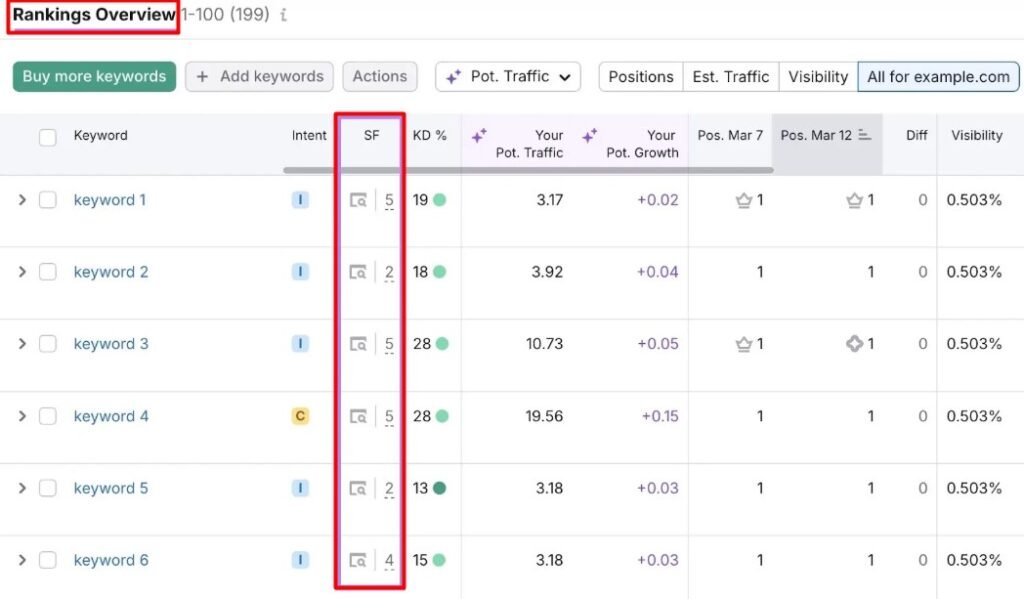The height and width of the screenshot is (599, 1024).
Task: Open SERP features icon for keyword 6
Action: coord(358,560)
